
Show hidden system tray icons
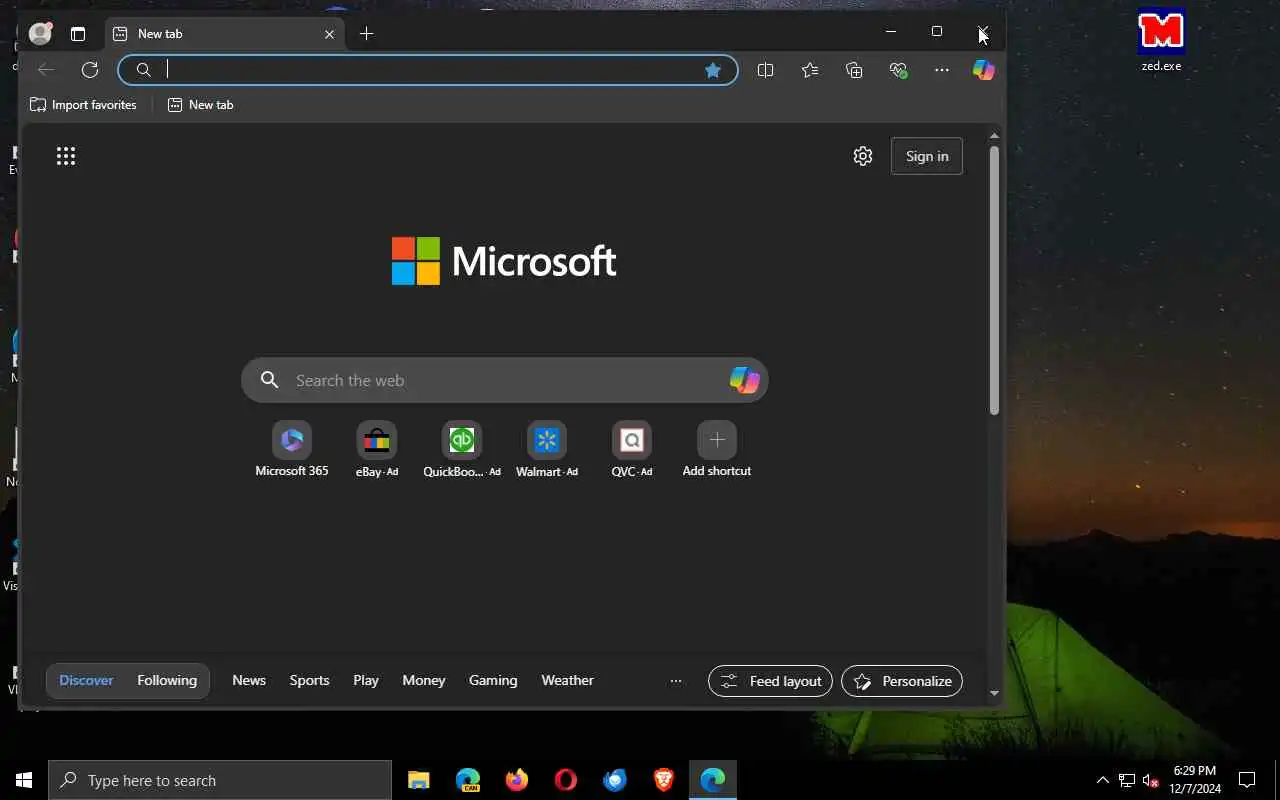[x=1102, y=780]
